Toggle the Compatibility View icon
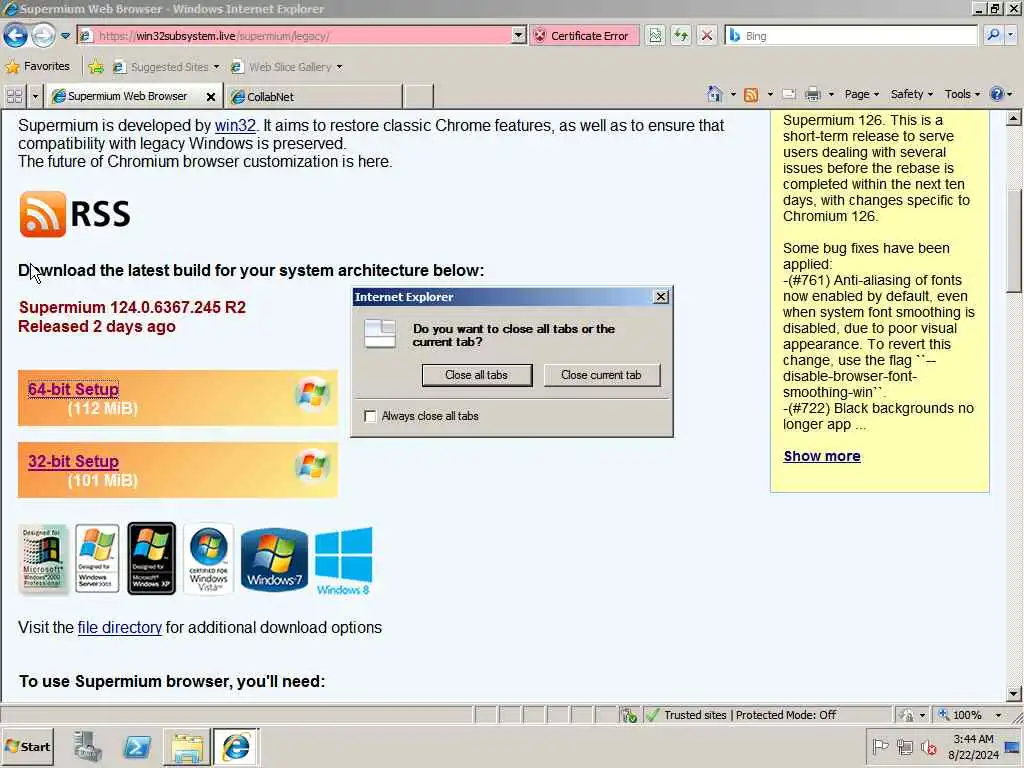 [655, 36]
